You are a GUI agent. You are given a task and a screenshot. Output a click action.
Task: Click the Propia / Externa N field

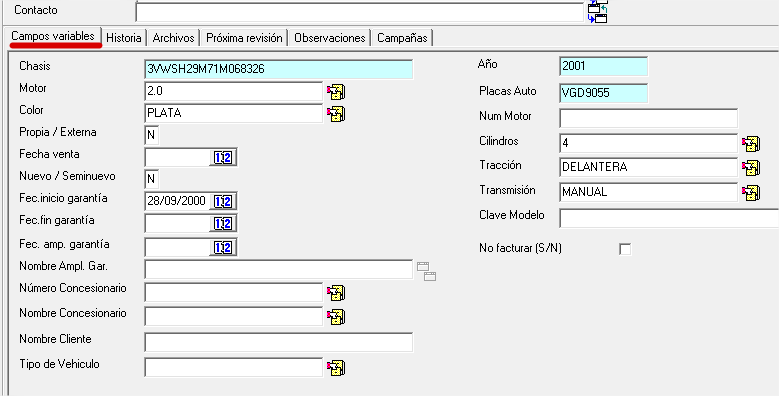pyautogui.click(x=152, y=135)
